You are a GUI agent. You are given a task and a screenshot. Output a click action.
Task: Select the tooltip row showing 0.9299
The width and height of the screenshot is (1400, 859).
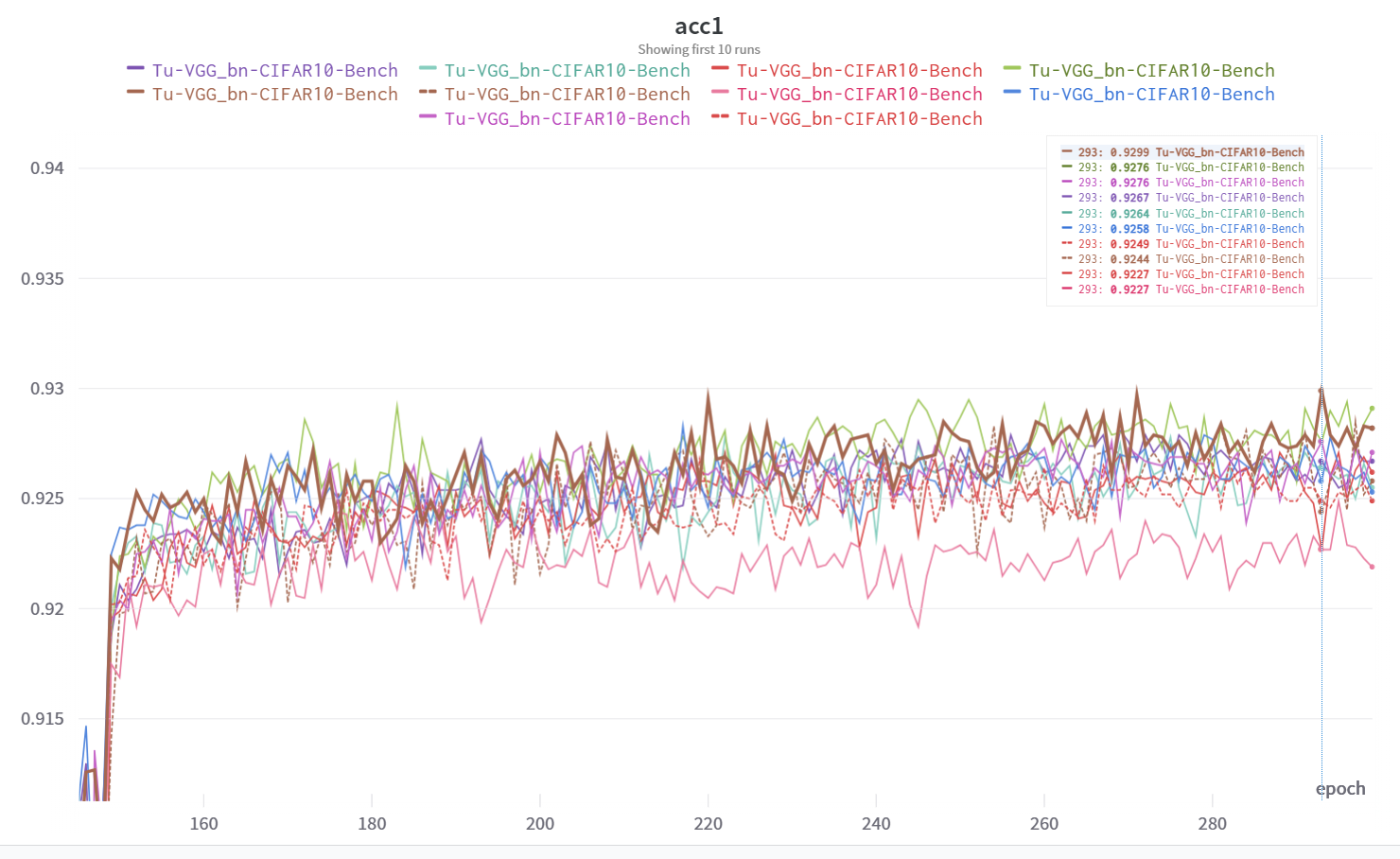point(1179,150)
